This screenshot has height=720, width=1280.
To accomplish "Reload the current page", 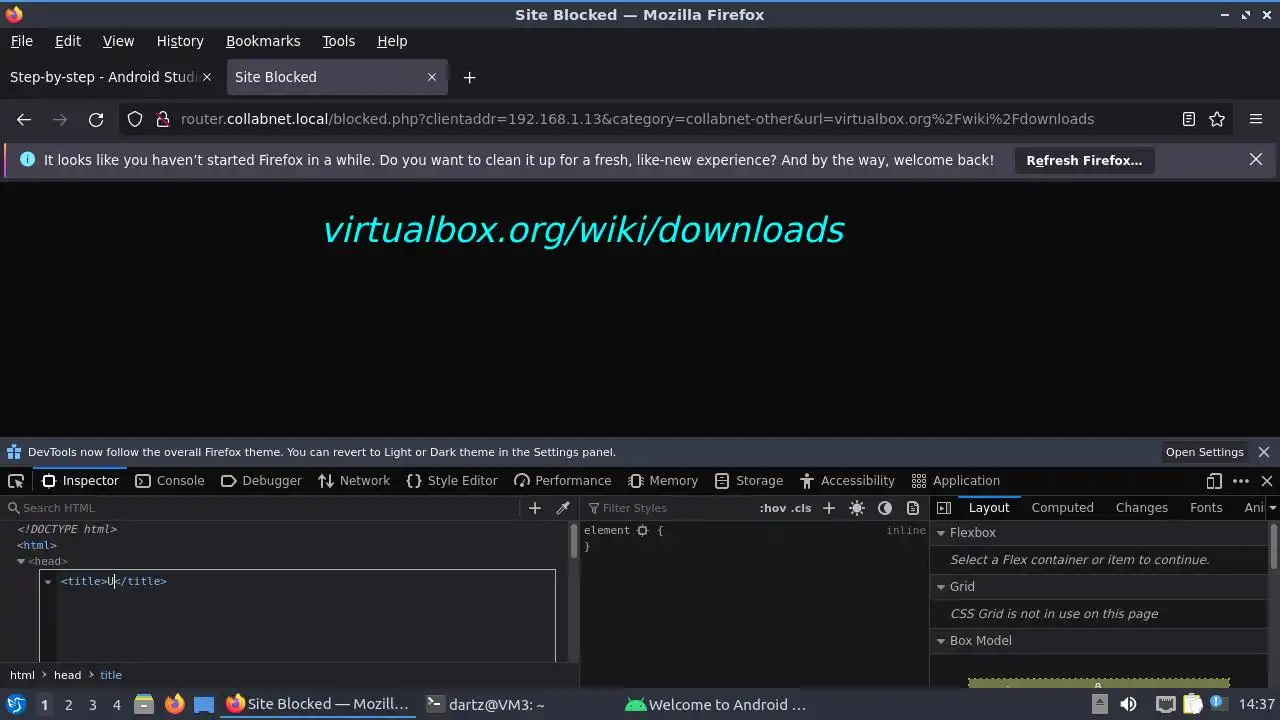I will click(96, 119).
